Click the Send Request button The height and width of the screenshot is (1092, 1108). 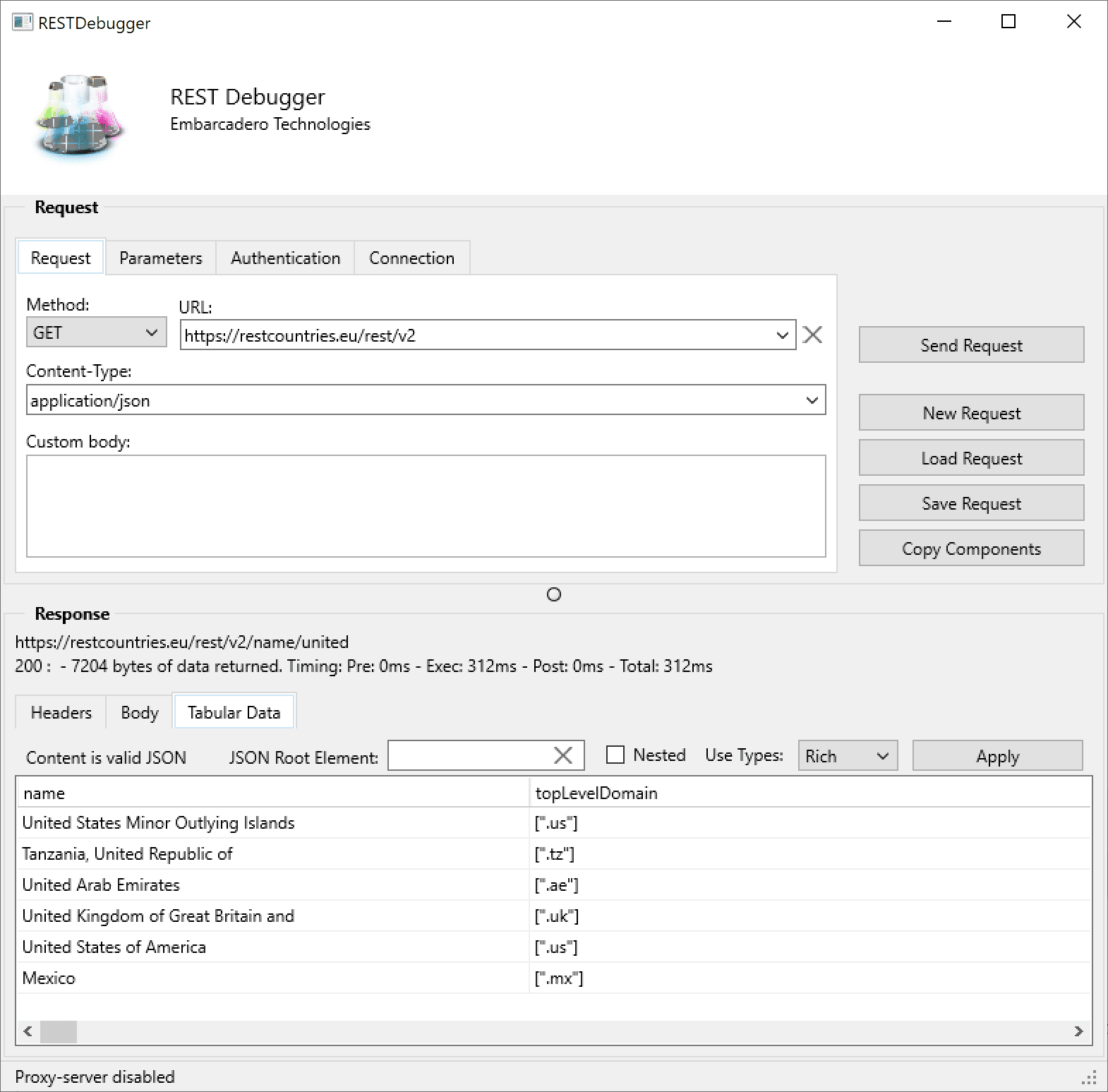tap(971, 345)
